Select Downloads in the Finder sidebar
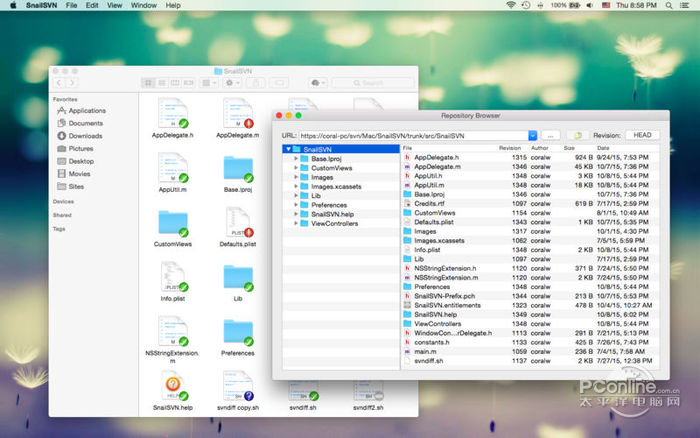This screenshot has width=700, height=438. [x=85, y=136]
